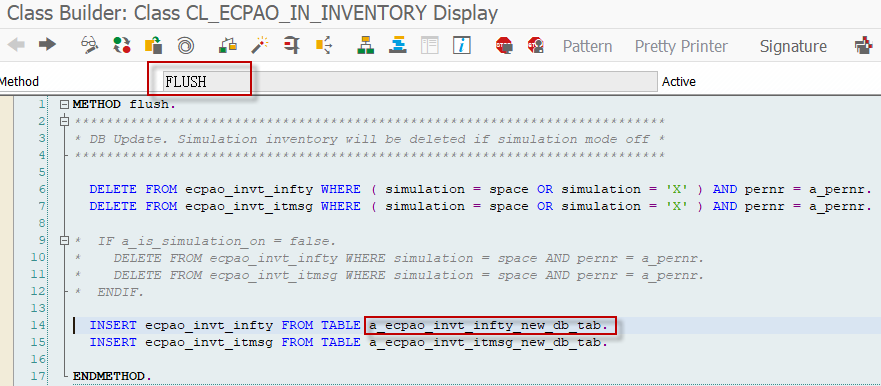The width and height of the screenshot is (881, 386).
Task: Click the Enhance spiral icon
Action: pyautogui.click(x=185, y=45)
